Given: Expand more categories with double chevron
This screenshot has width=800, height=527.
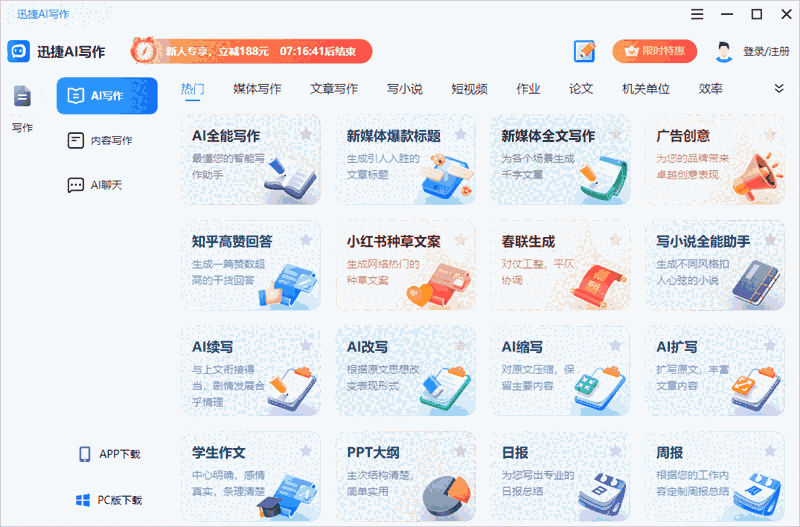Looking at the screenshot, I should pos(779,88).
